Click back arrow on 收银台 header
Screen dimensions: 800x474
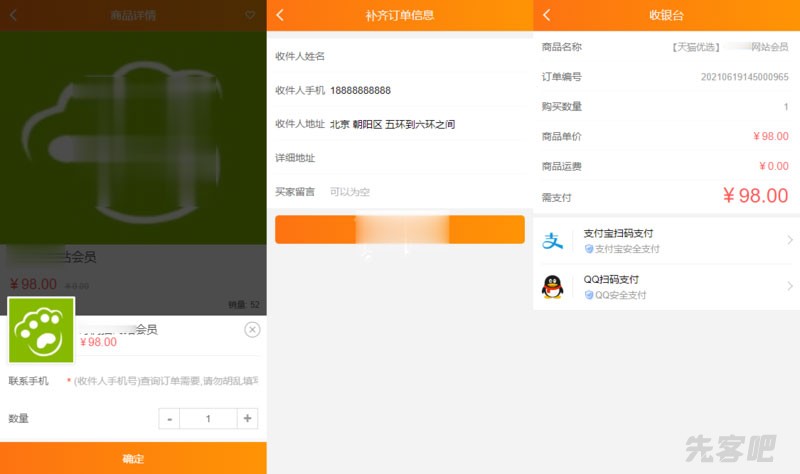(547, 15)
